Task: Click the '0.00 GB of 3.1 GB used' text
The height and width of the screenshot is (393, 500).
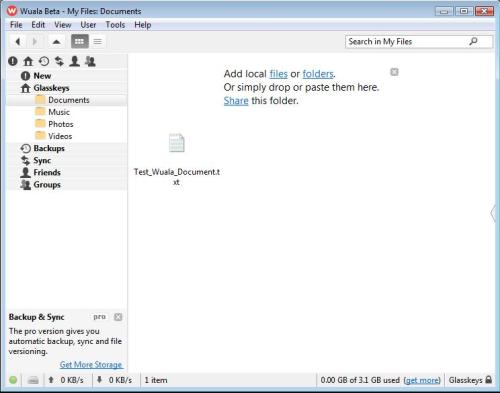Action: coord(360,380)
